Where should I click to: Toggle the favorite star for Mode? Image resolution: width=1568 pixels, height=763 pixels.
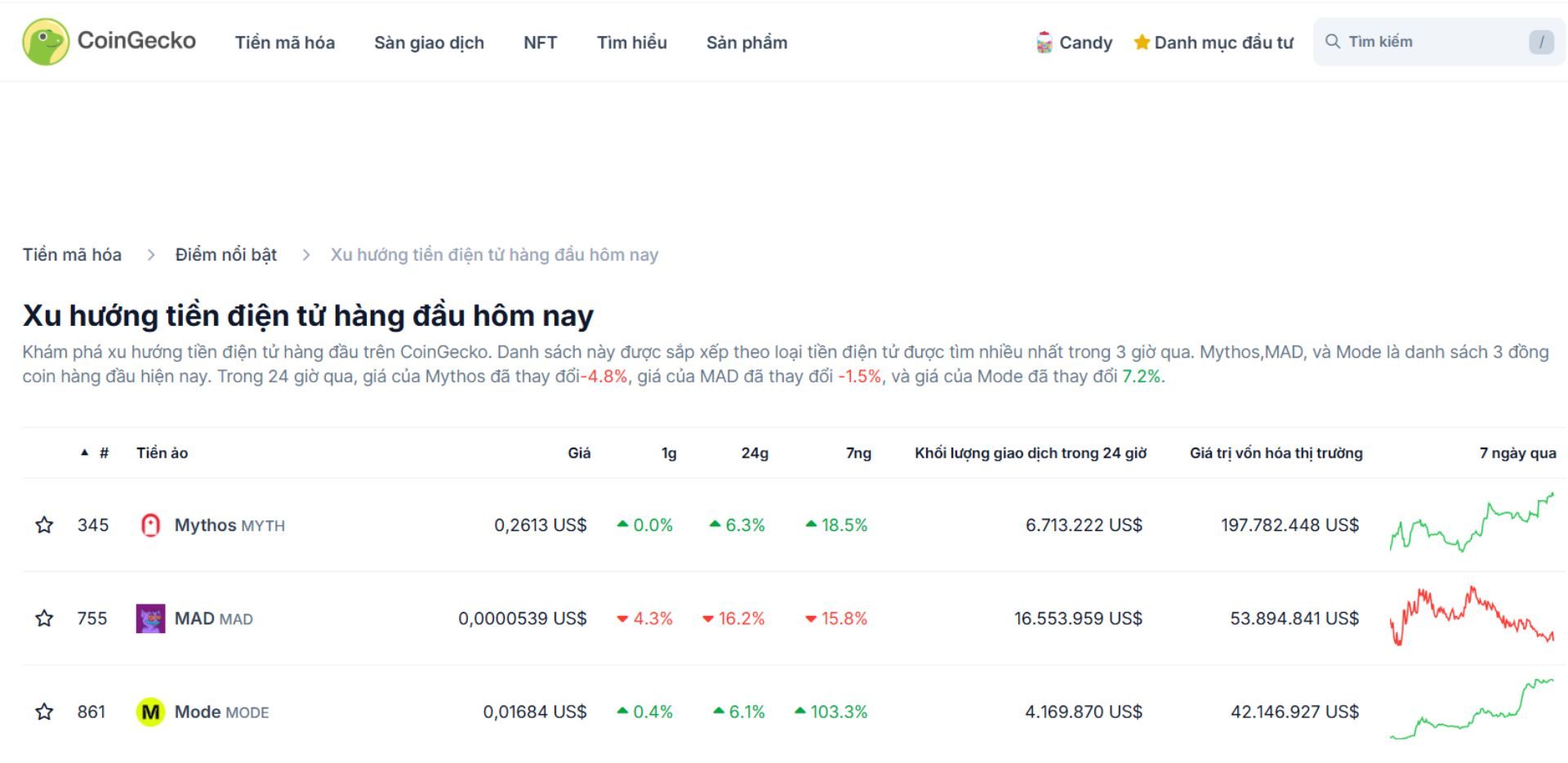pos(44,712)
